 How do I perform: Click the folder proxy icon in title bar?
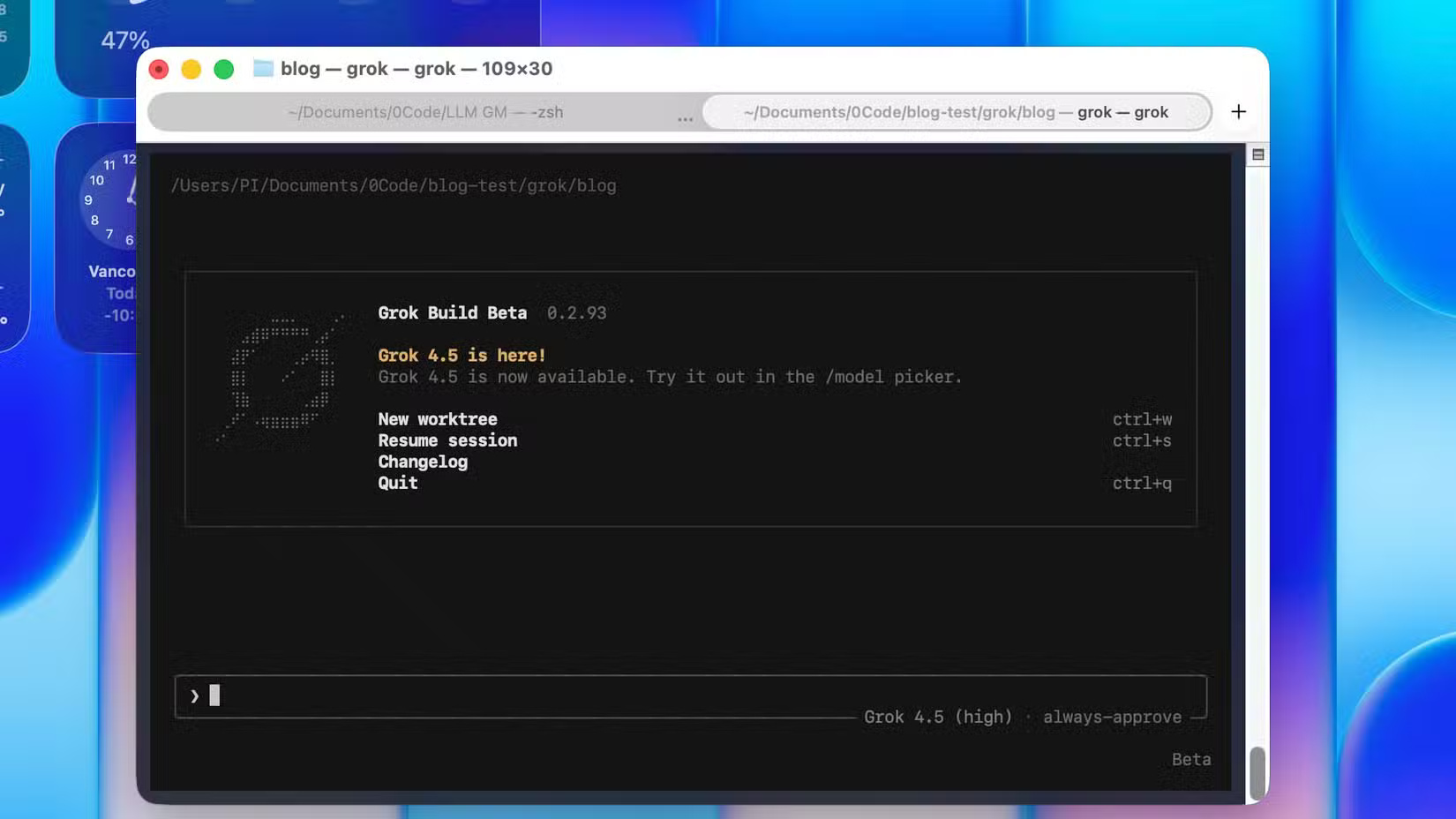click(263, 68)
